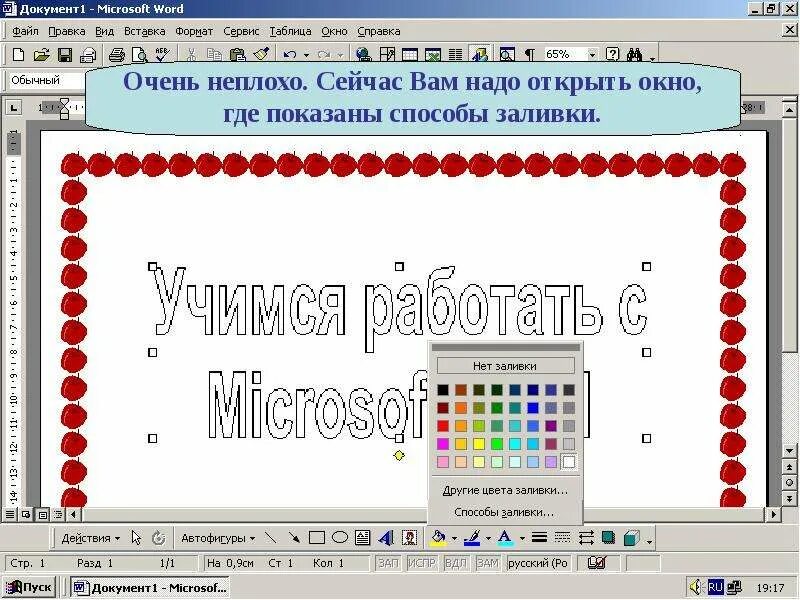The image size is (800, 600).
Task: Open the Формат menu
Action: point(194,31)
